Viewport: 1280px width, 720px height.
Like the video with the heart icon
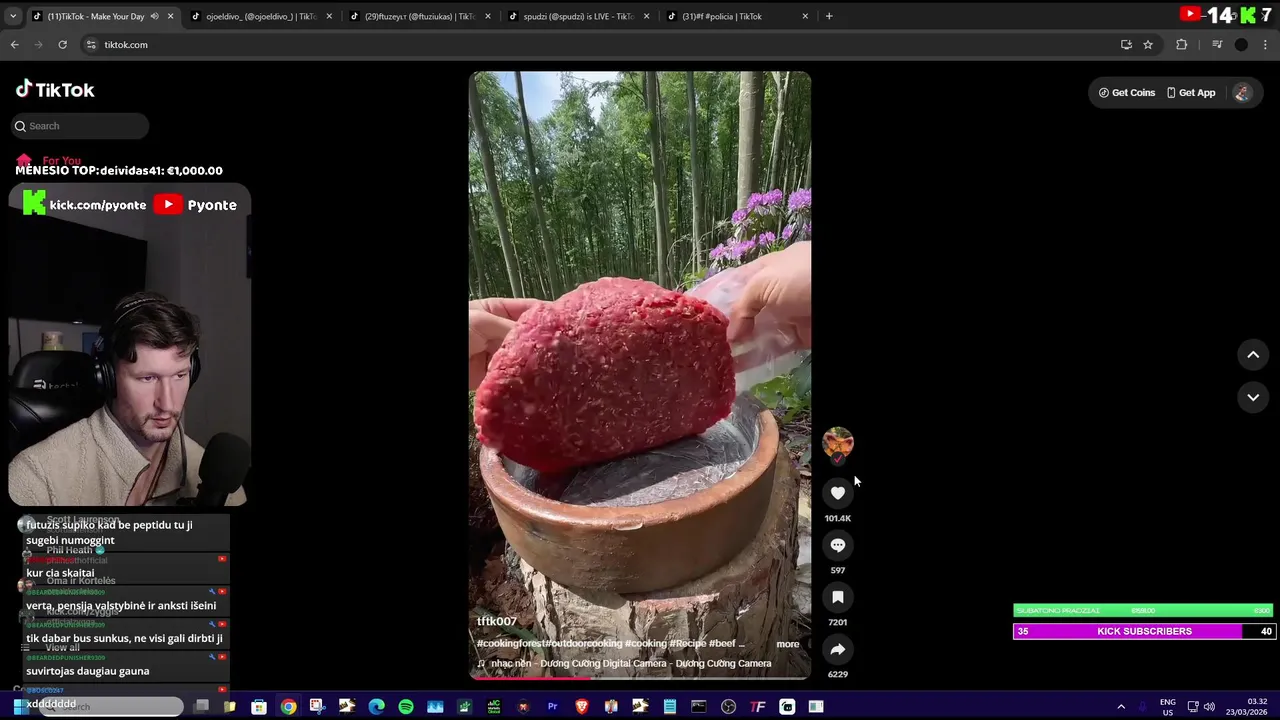[838, 493]
